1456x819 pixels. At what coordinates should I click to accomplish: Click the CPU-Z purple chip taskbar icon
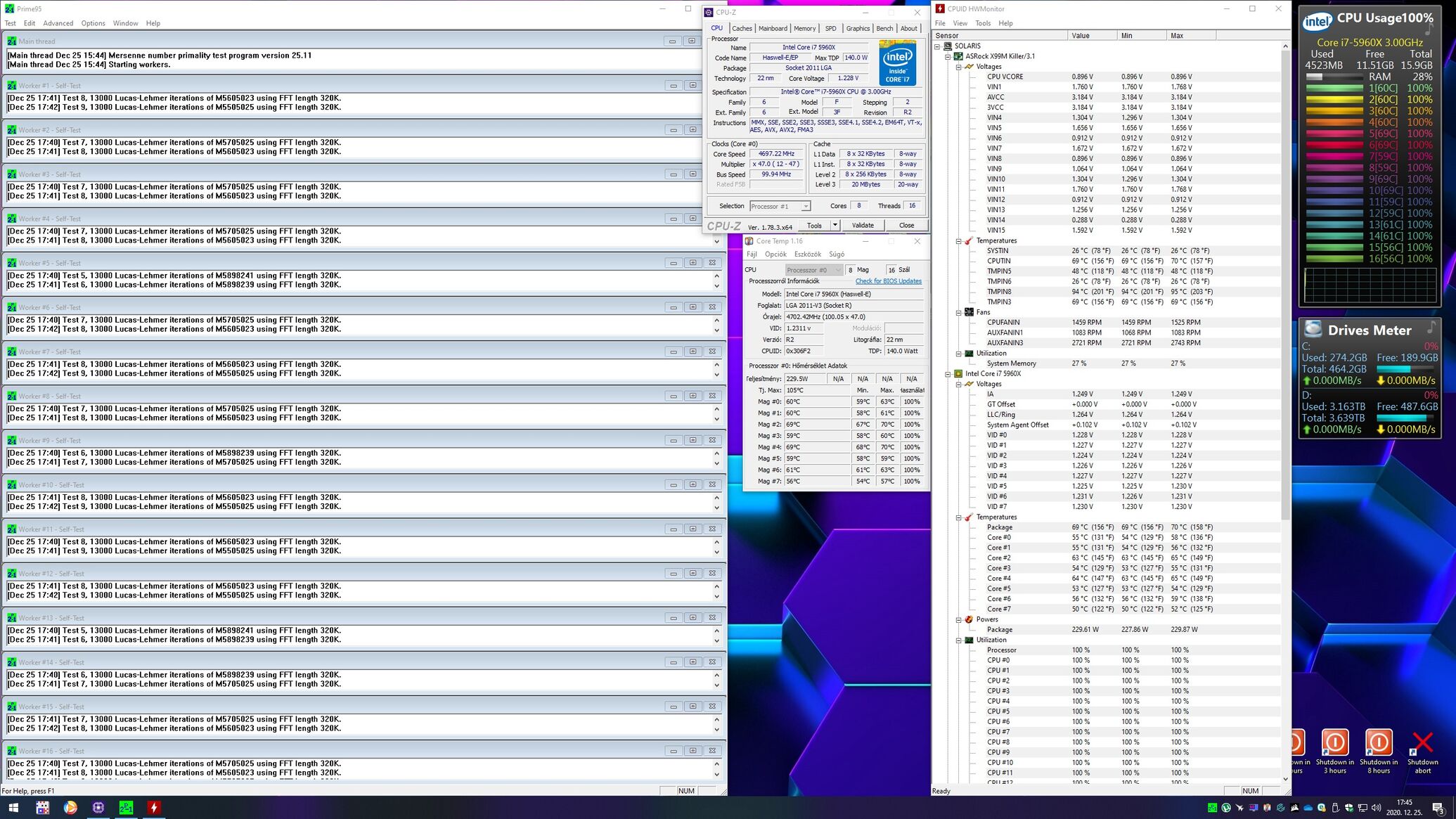[98, 808]
